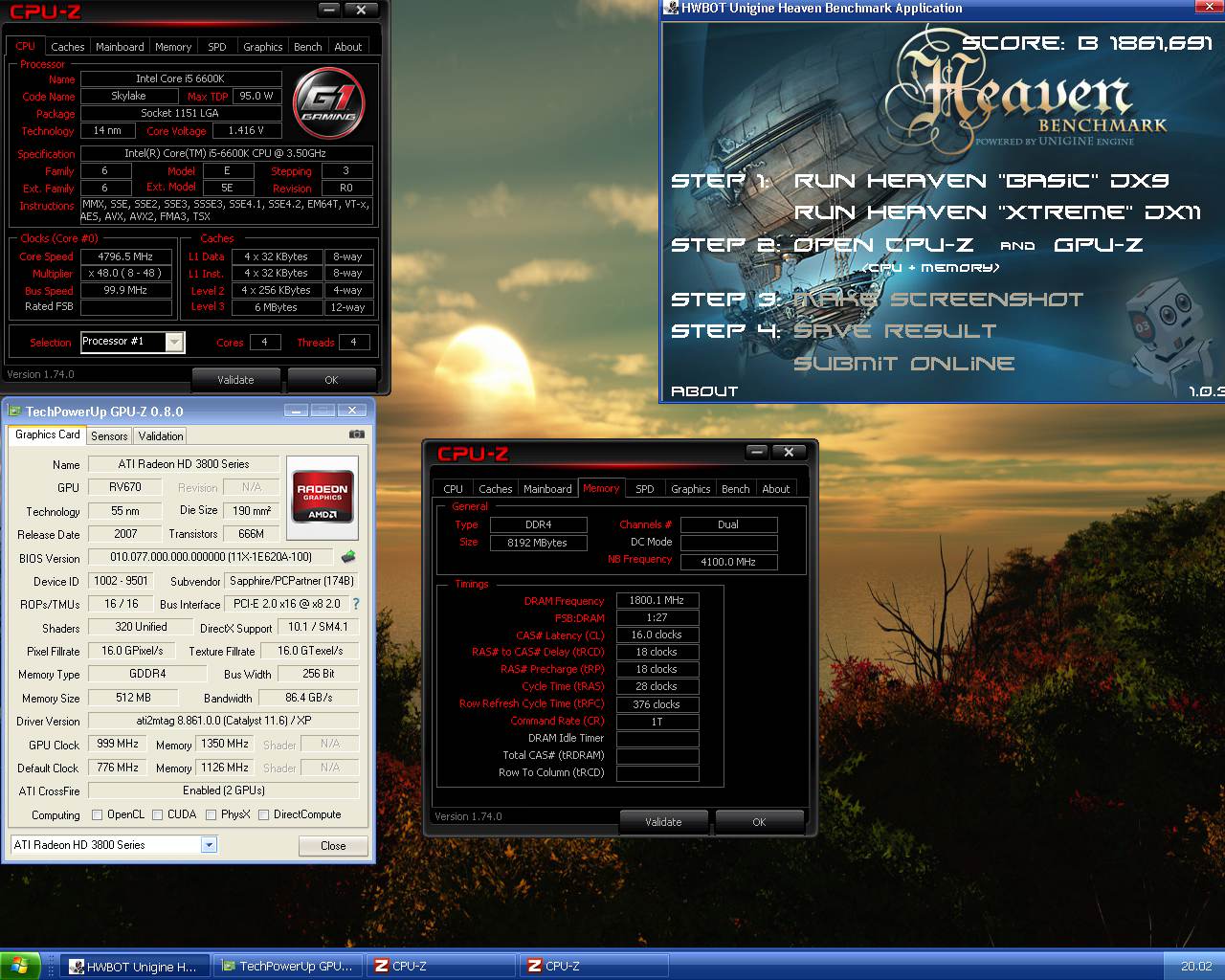Enable the OpenCL checkbox
This screenshot has width=1225, height=980.
(x=97, y=814)
